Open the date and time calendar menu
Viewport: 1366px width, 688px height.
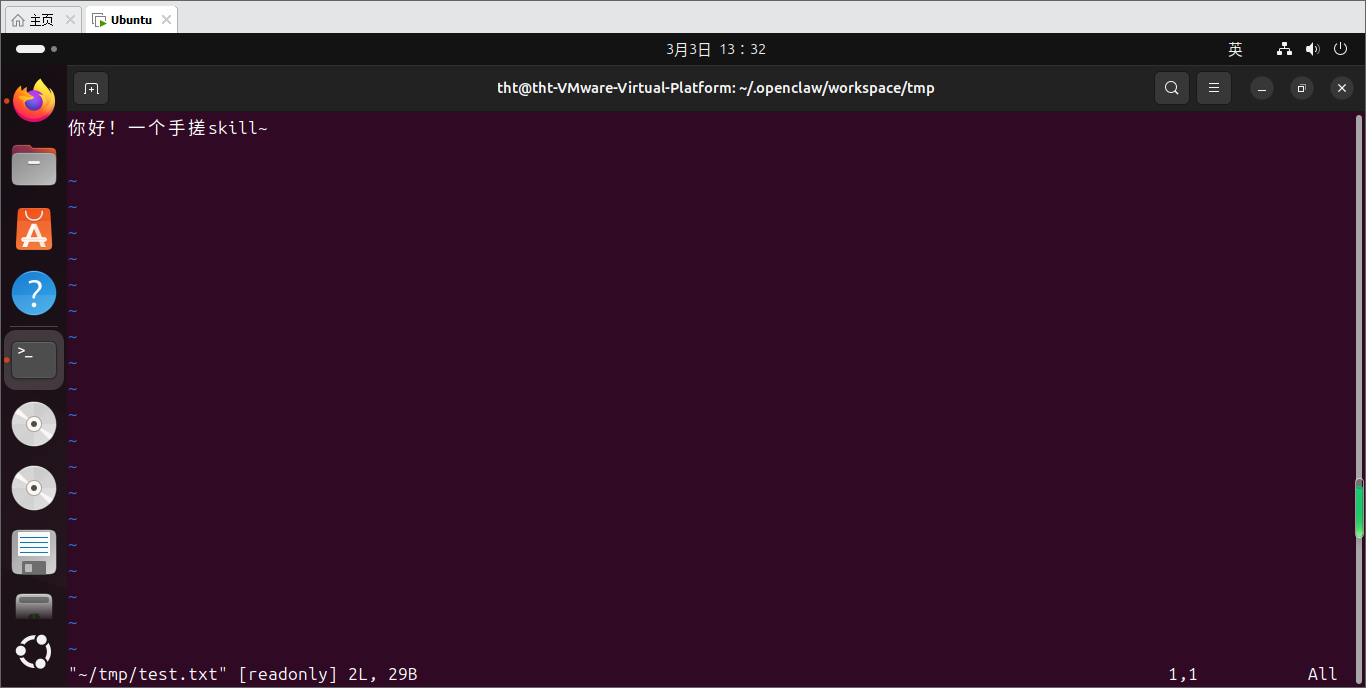click(715, 49)
